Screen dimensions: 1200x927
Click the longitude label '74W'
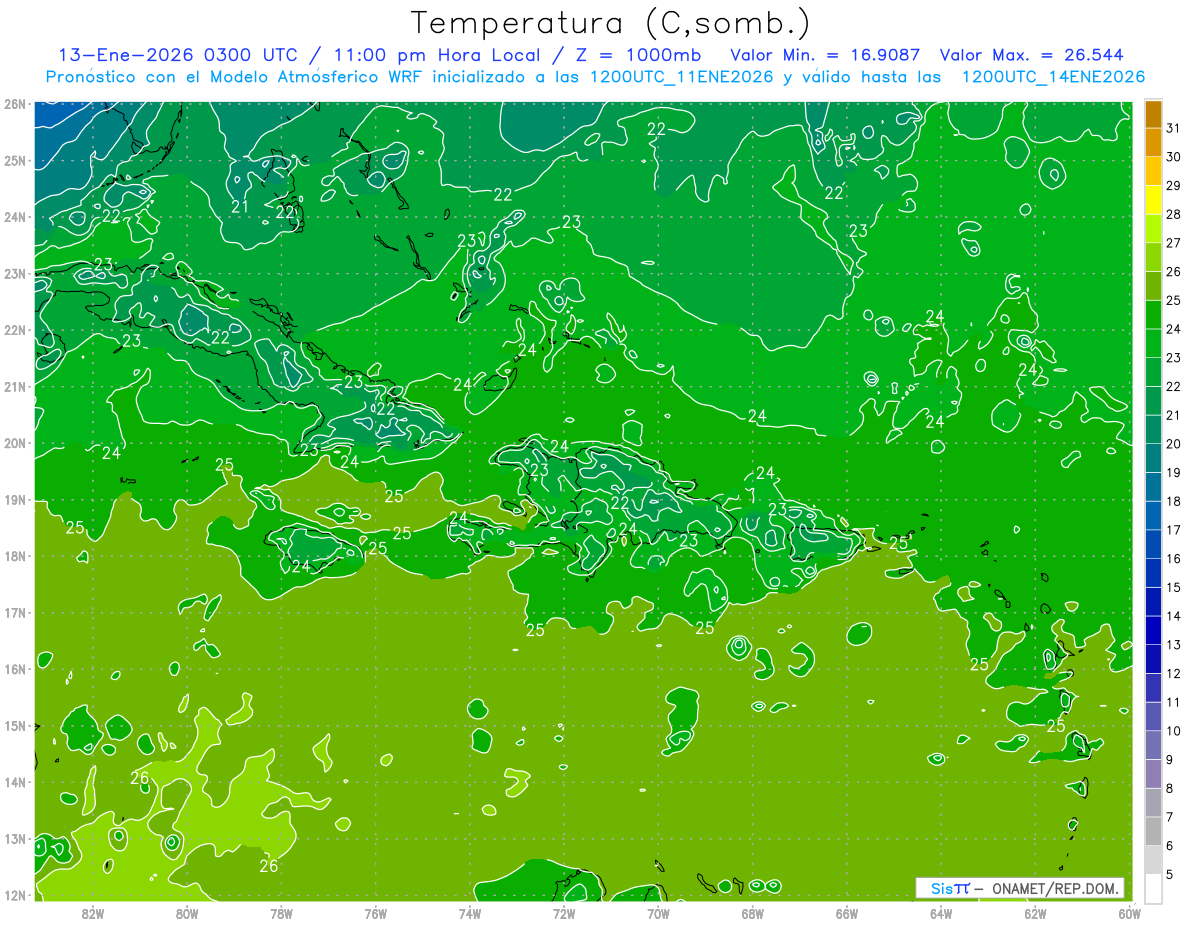click(470, 913)
